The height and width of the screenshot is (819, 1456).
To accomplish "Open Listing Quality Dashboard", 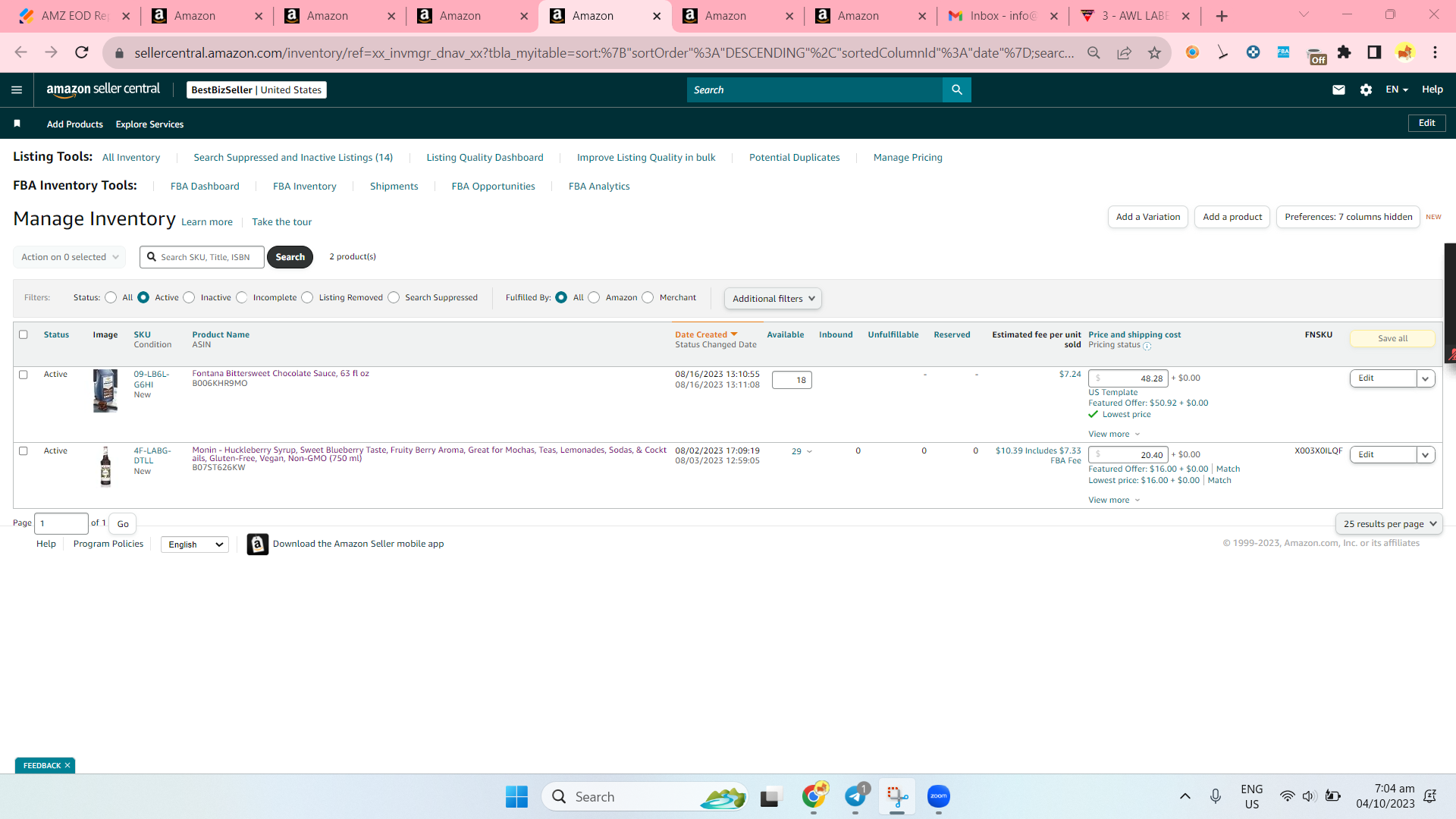I will click(485, 158).
